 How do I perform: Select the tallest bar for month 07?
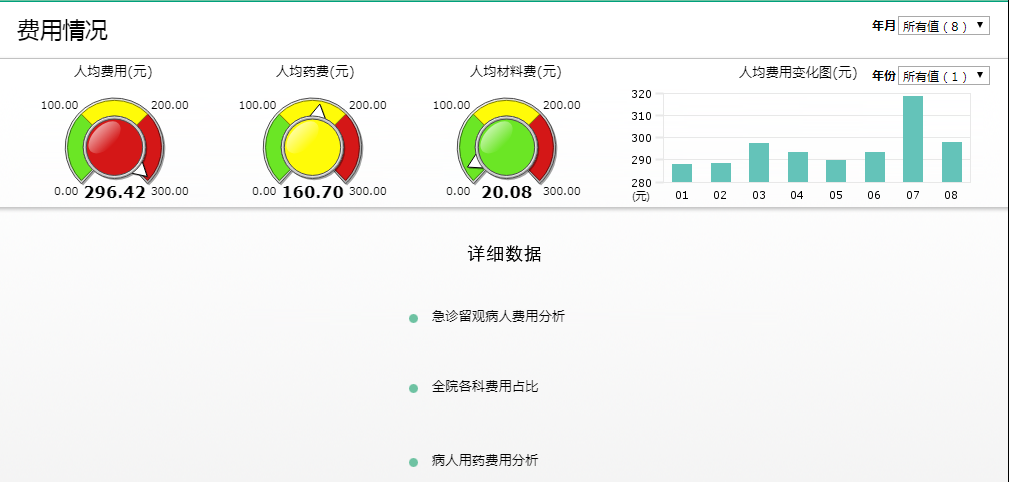click(912, 139)
